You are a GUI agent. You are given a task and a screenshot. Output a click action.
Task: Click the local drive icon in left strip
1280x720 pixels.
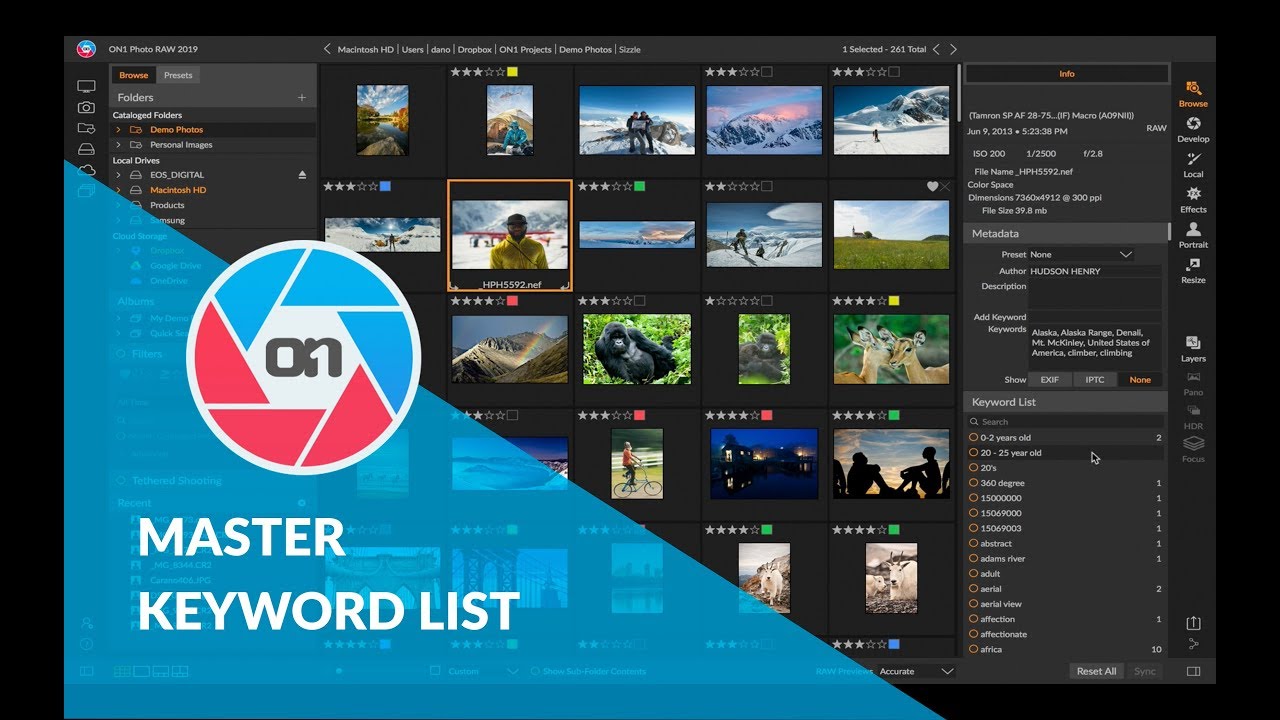[87, 149]
